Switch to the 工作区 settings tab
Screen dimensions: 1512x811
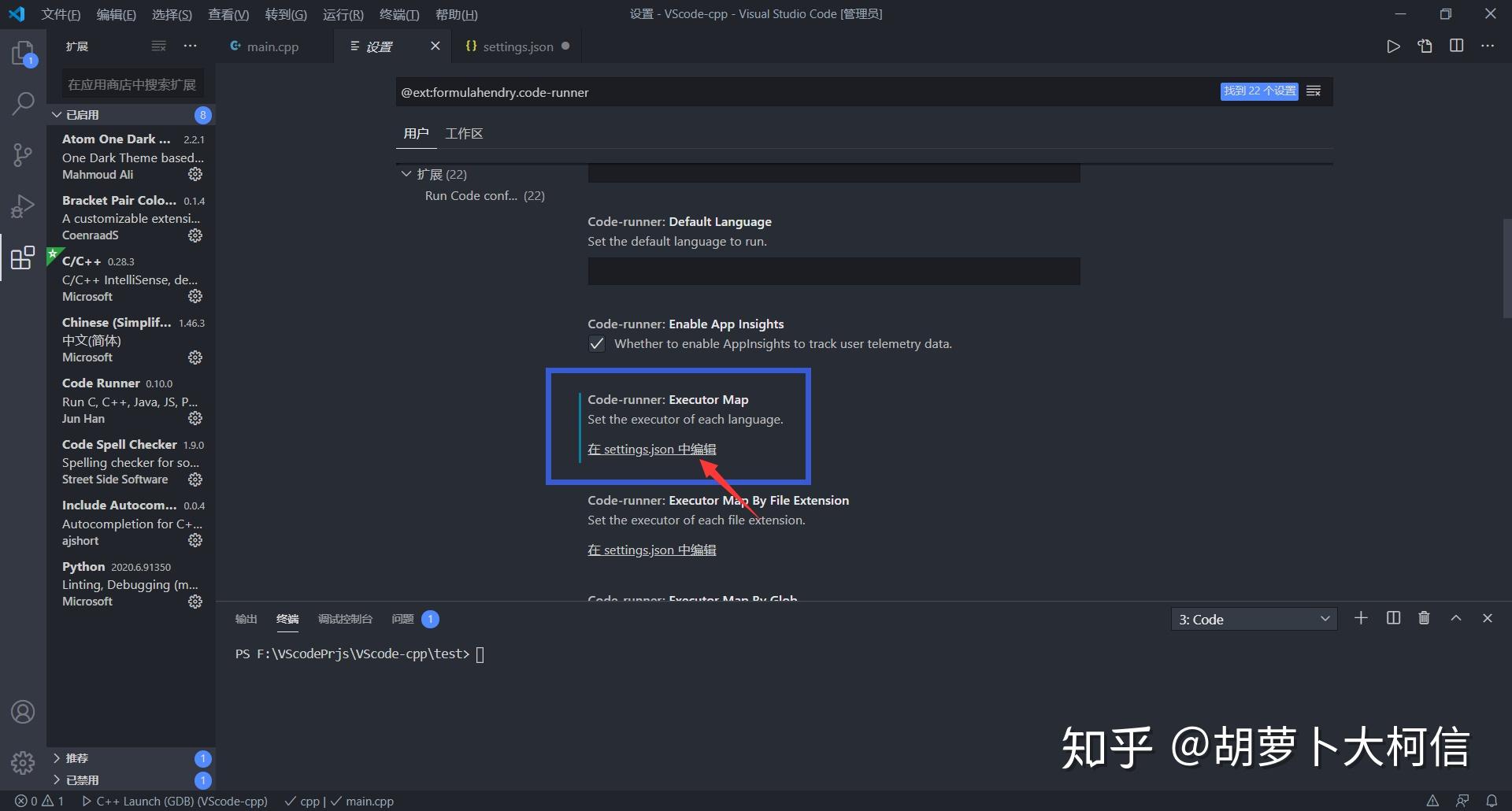pyautogui.click(x=464, y=133)
